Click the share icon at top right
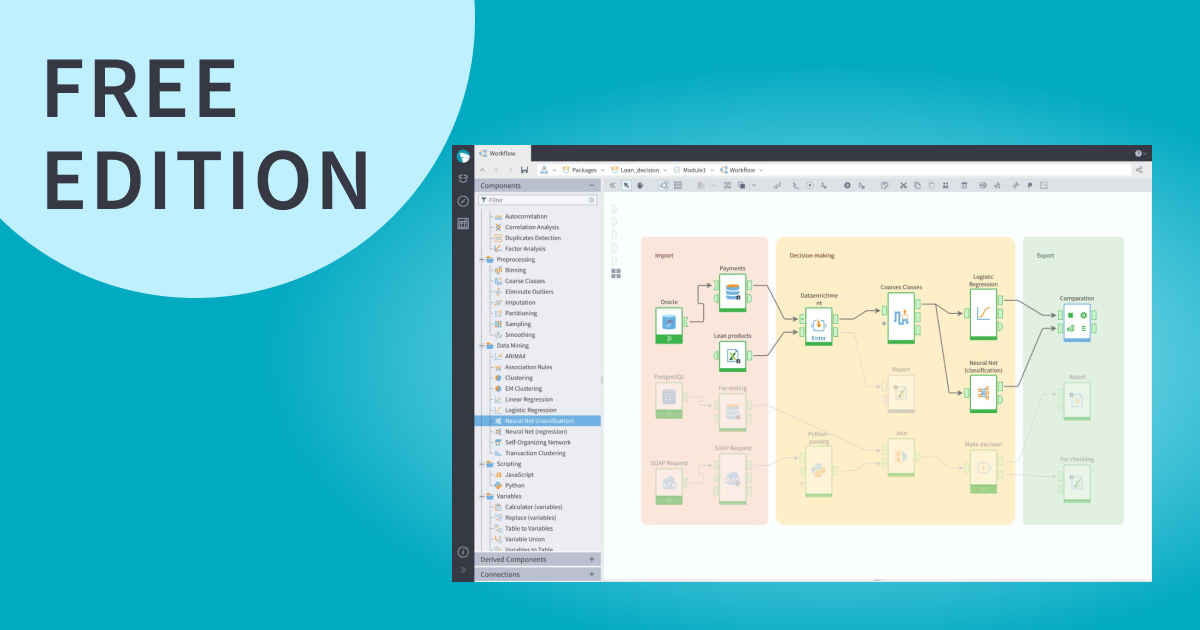 (x=1139, y=170)
